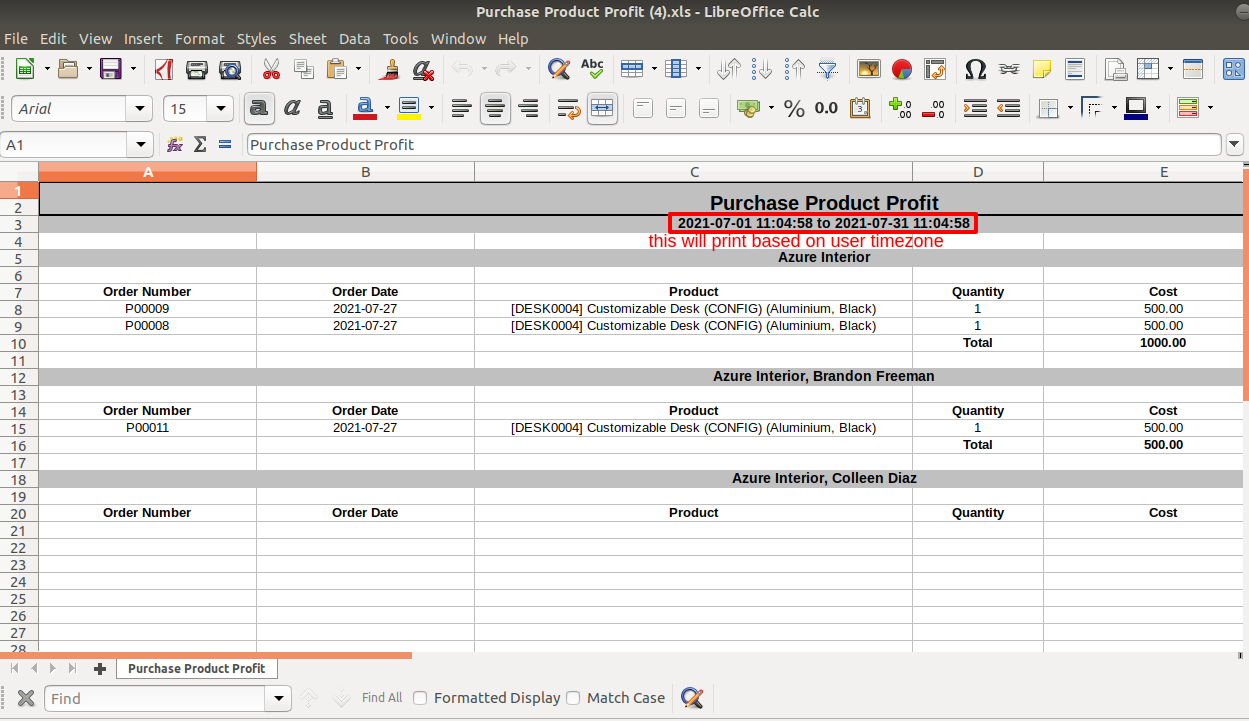Toggle italic formatting
This screenshot has width=1249, height=721.
(x=292, y=108)
